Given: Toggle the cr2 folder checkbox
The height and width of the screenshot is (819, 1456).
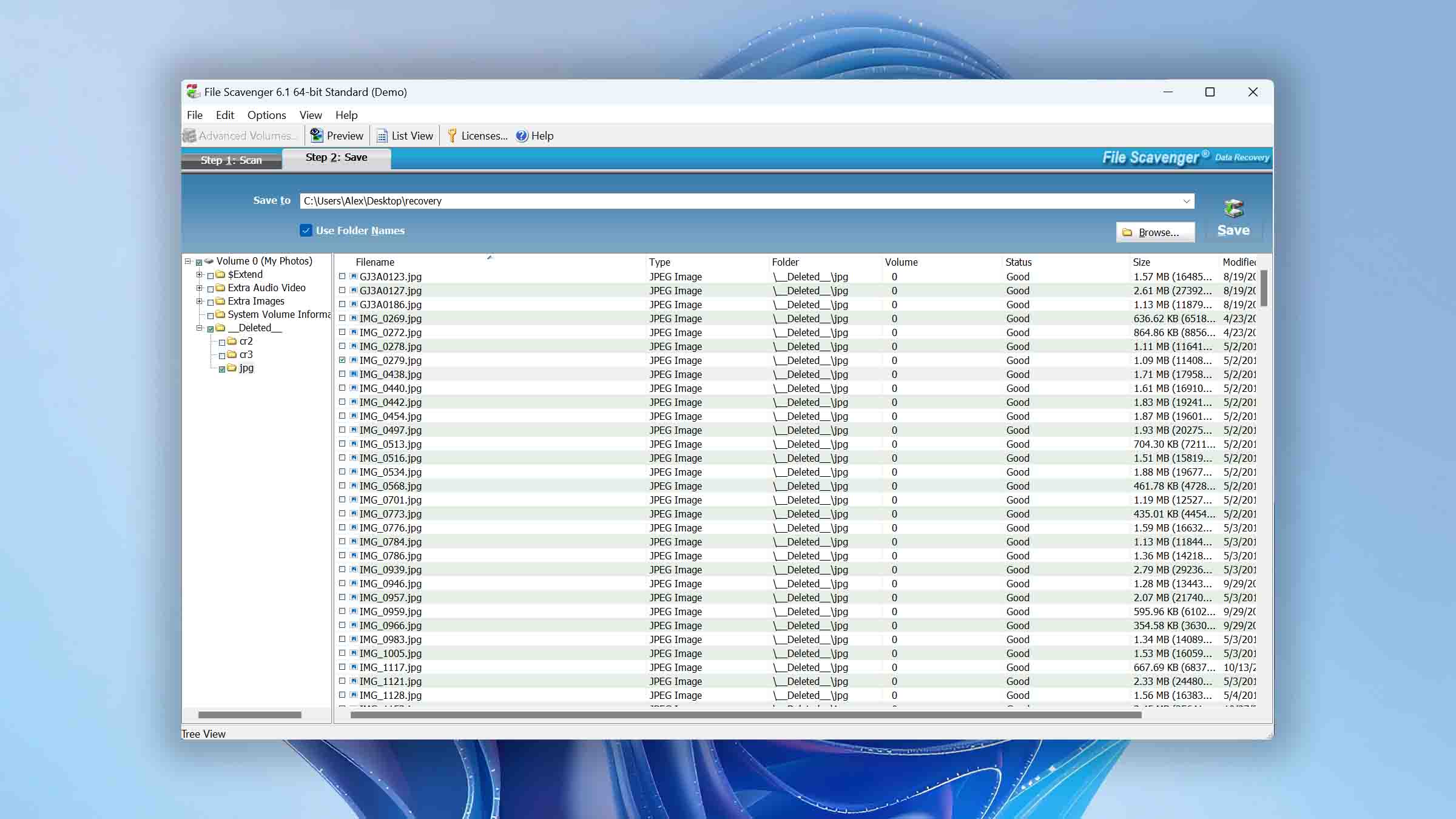Looking at the screenshot, I should coord(222,342).
